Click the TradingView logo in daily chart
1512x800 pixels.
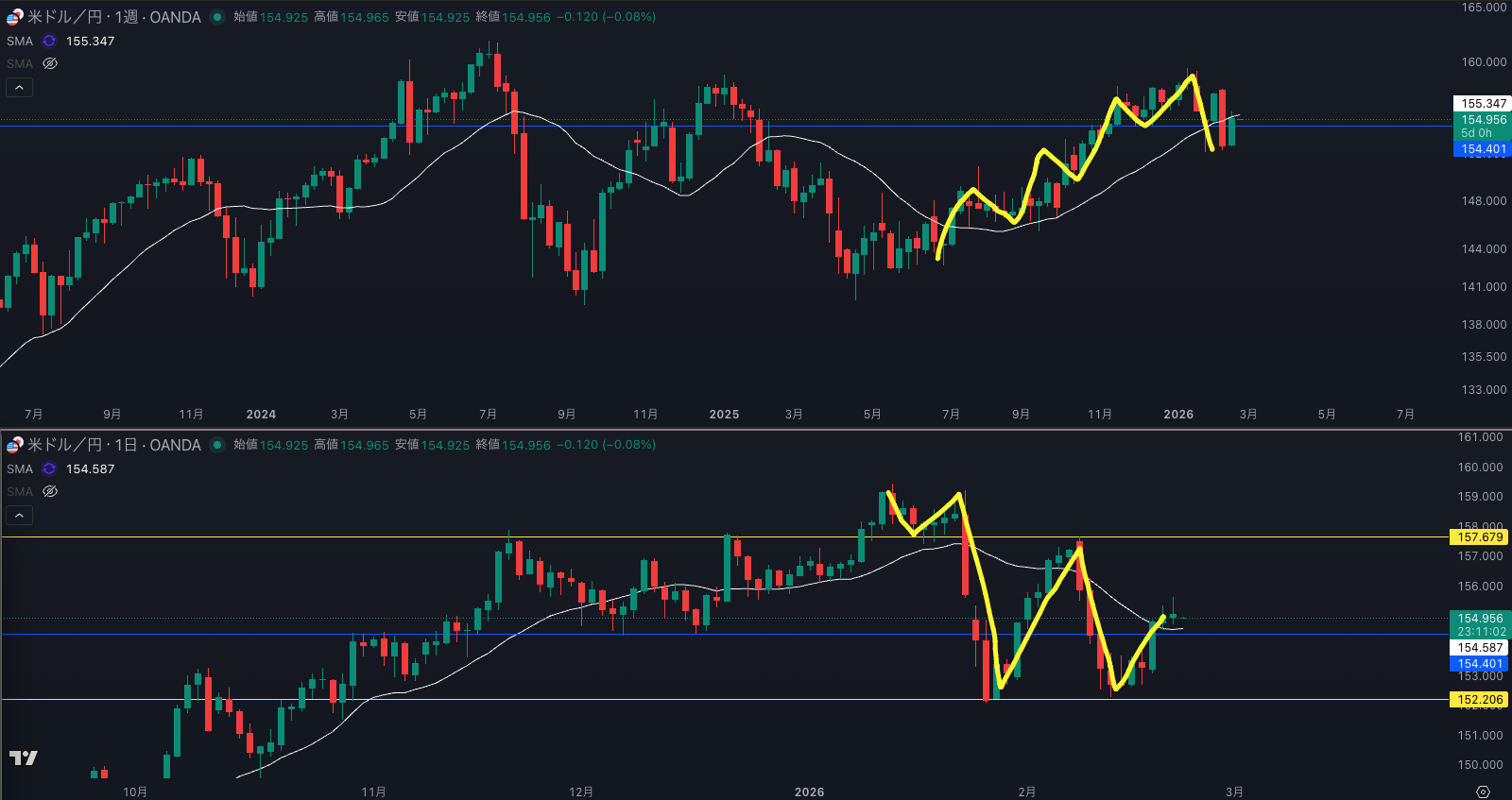[x=24, y=757]
